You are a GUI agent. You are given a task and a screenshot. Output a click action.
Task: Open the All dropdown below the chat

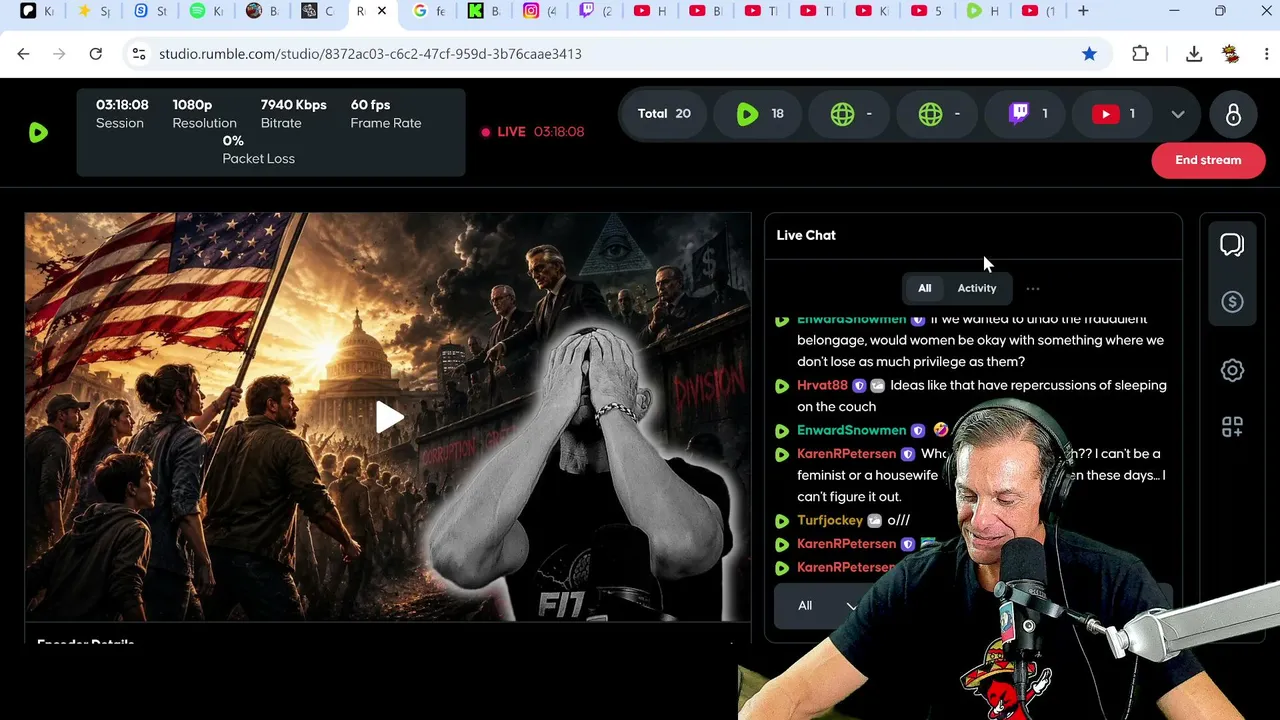[x=826, y=606]
